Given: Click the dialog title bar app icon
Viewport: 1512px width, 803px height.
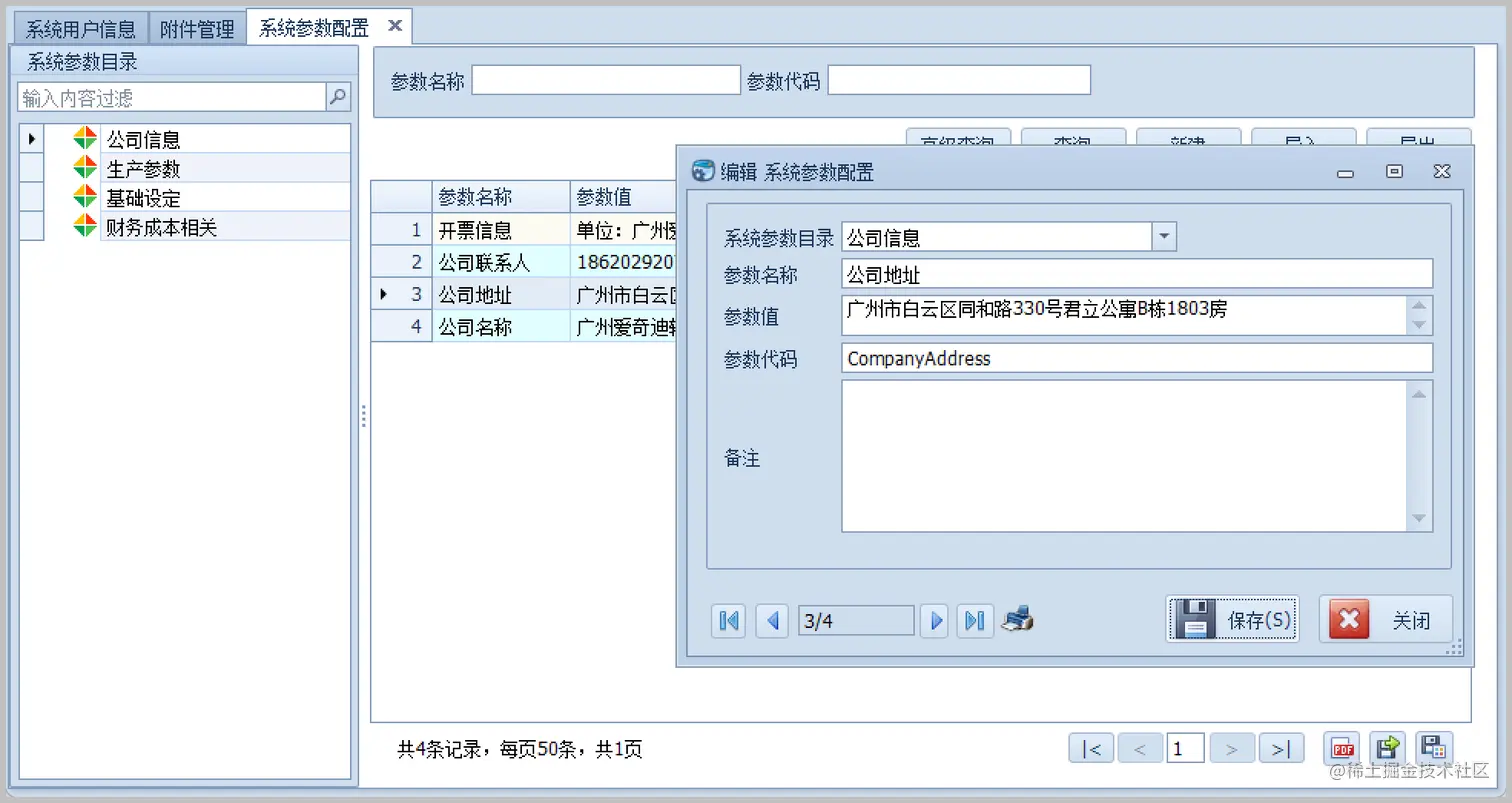Looking at the screenshot, I should [703, 171].
